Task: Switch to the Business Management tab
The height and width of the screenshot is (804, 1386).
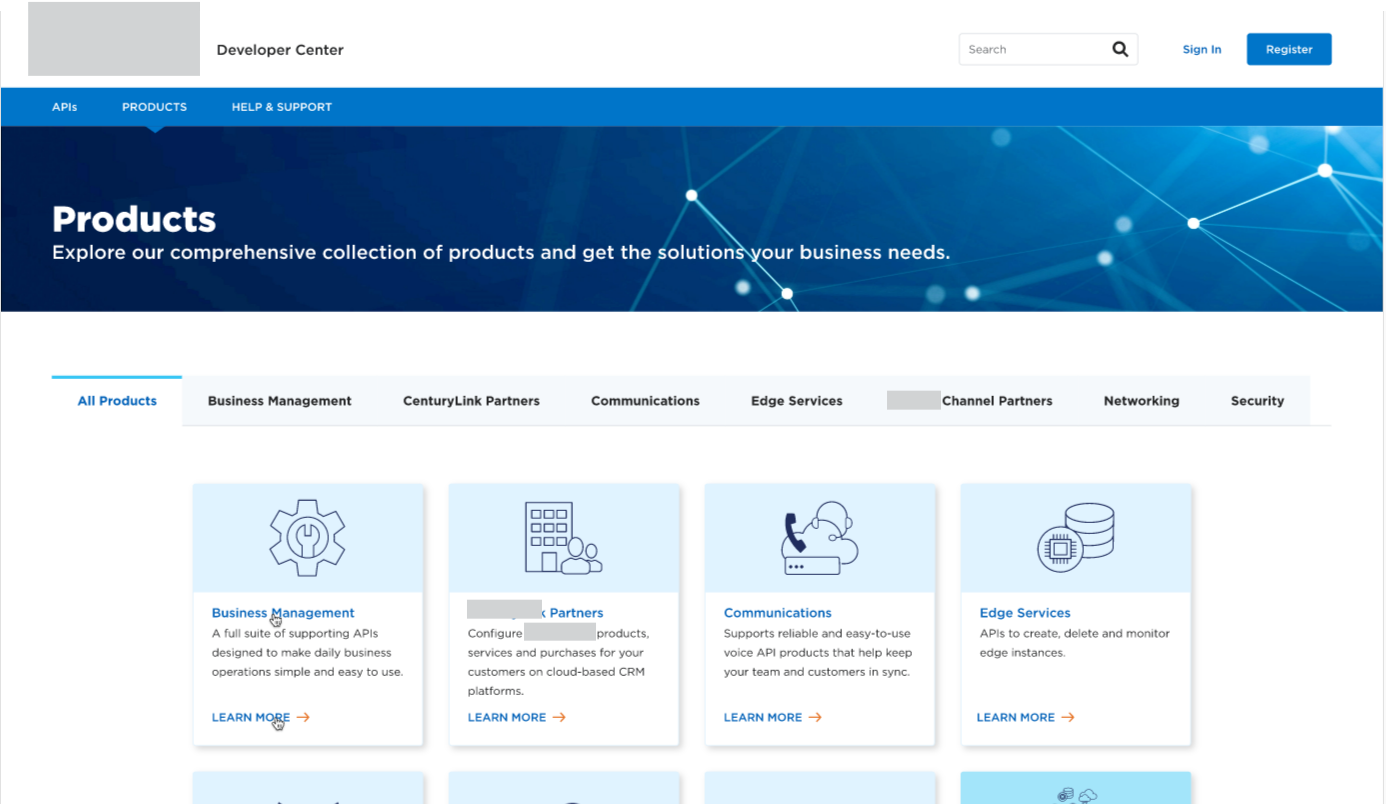Action: coord(280,401)
